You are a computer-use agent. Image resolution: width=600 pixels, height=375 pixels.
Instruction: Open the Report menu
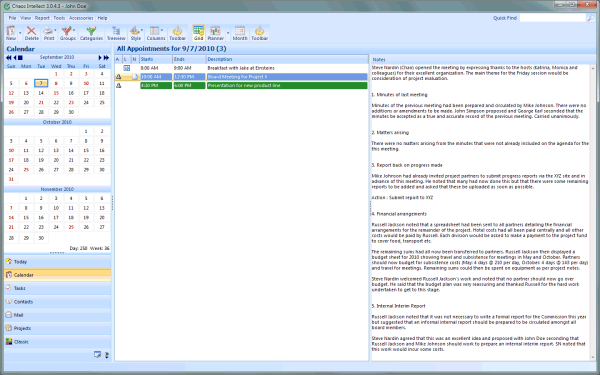(42, 18)
